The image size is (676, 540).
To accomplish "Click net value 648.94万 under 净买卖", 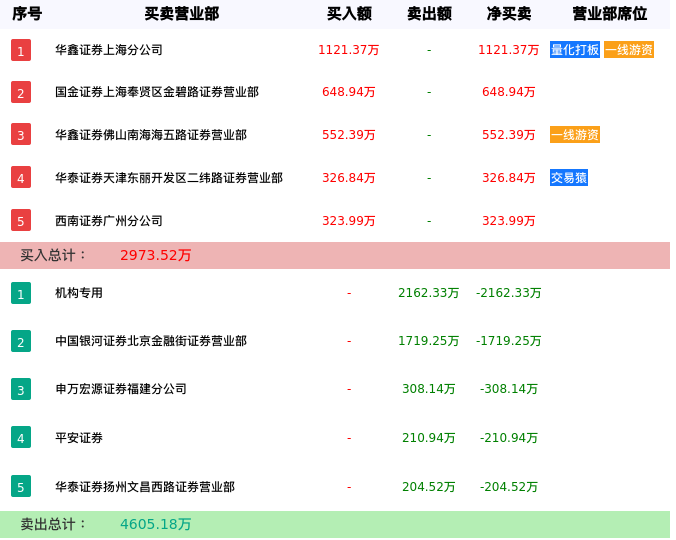I will [x=509, y=92].
